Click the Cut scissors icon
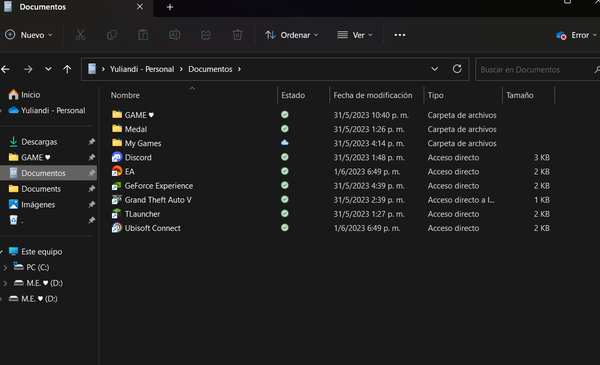 [x=80, y=35]
